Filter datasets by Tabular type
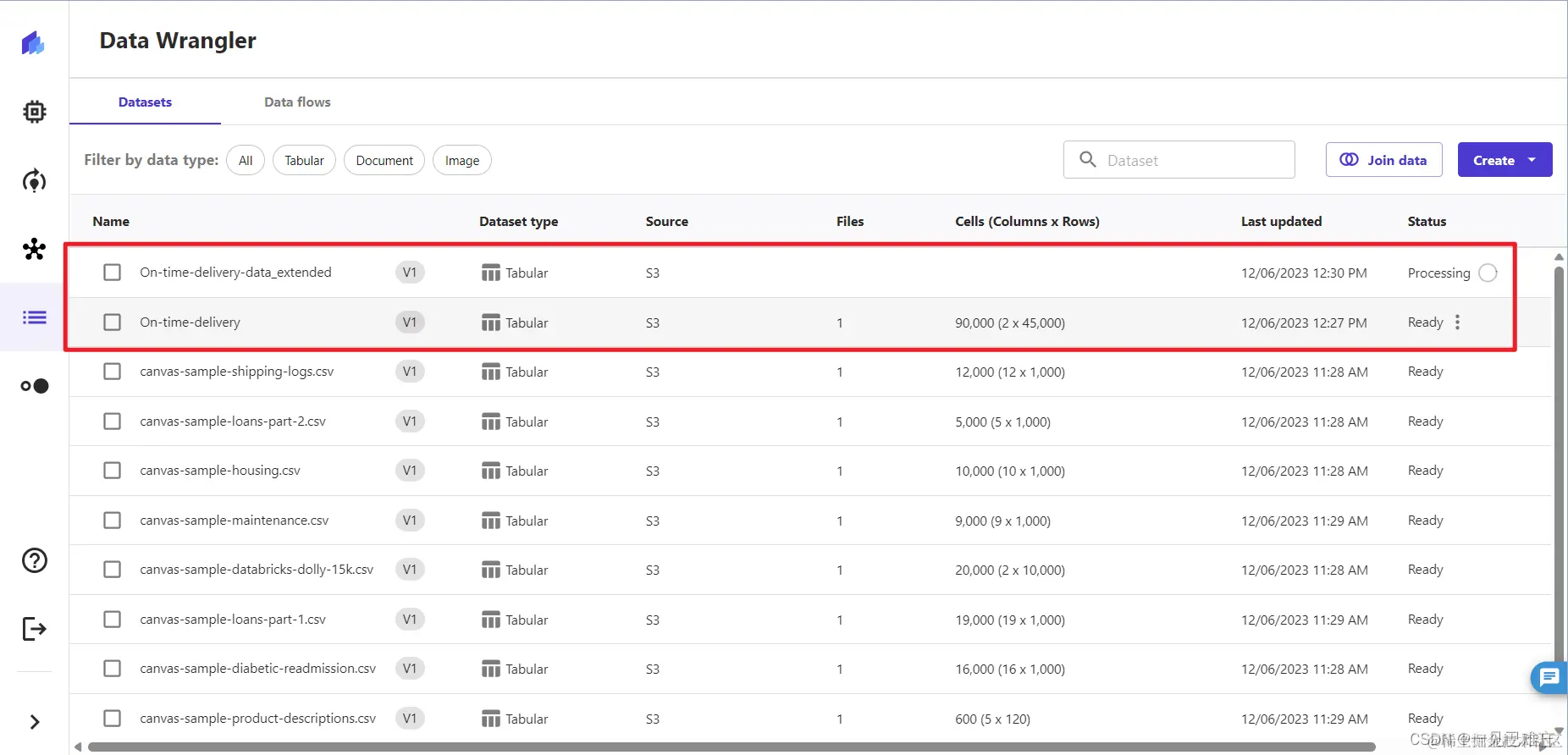This screenshot has height=755, width=1568. [304, 160]
